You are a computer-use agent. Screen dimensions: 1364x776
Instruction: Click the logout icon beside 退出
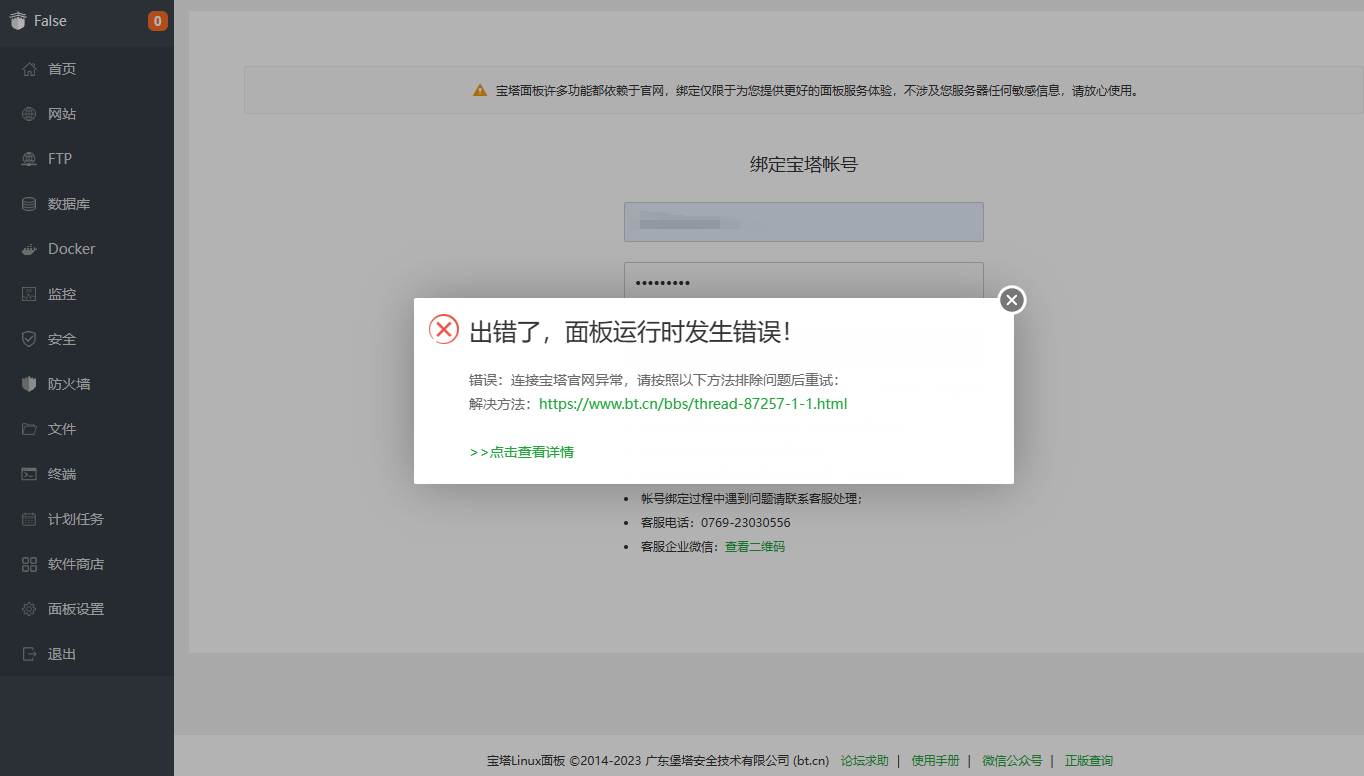pos(29,654)
